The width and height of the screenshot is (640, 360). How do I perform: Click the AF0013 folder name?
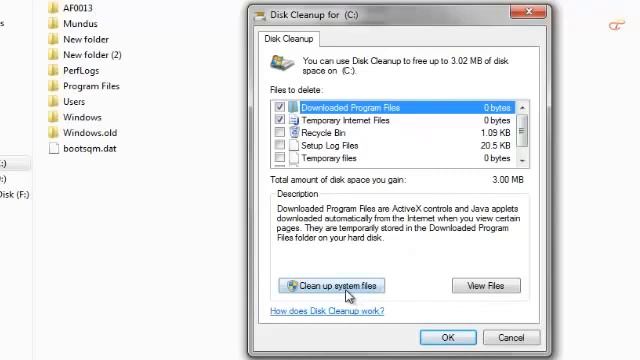point(78,8)
